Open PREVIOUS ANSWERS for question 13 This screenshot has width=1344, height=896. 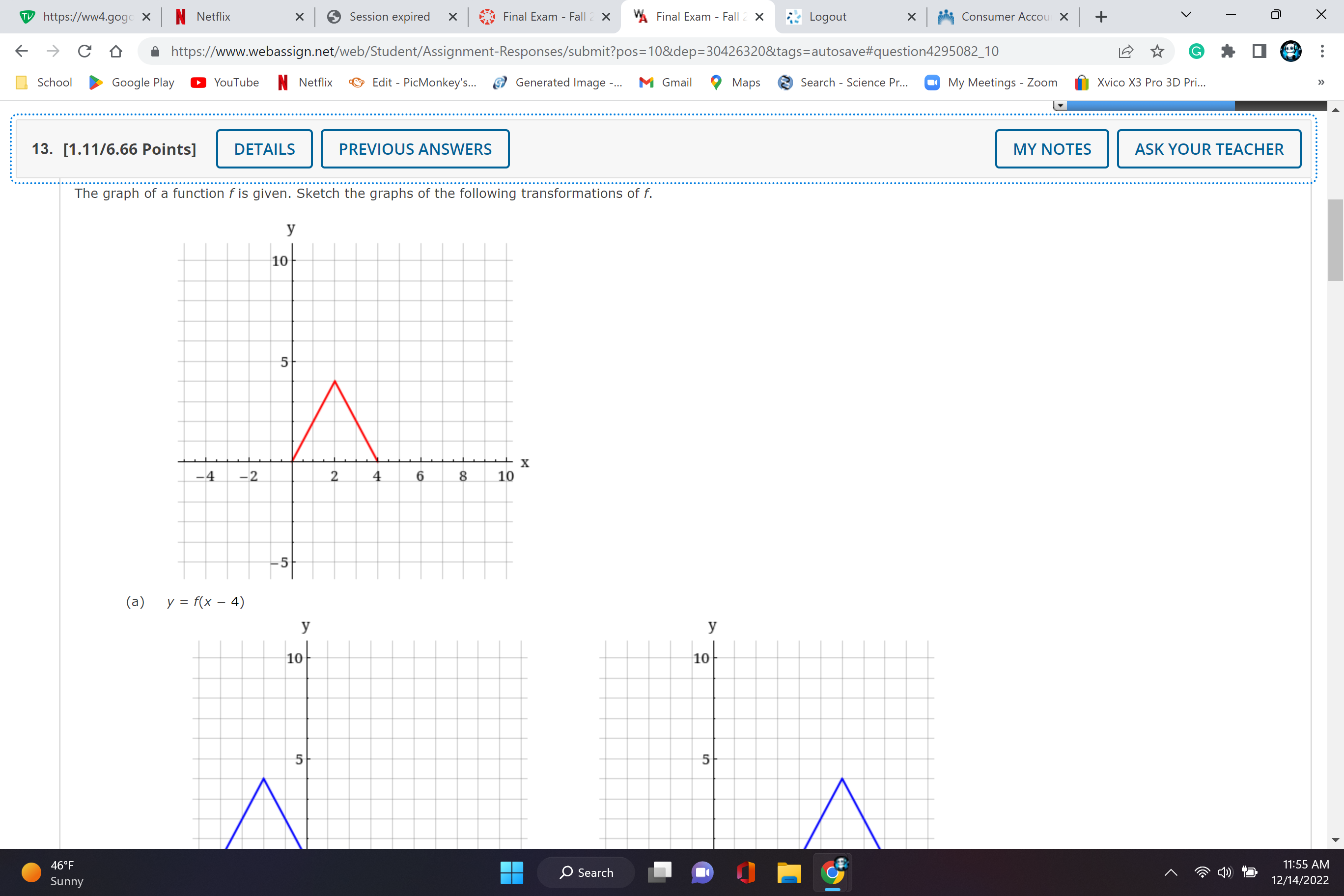(415, 149)
